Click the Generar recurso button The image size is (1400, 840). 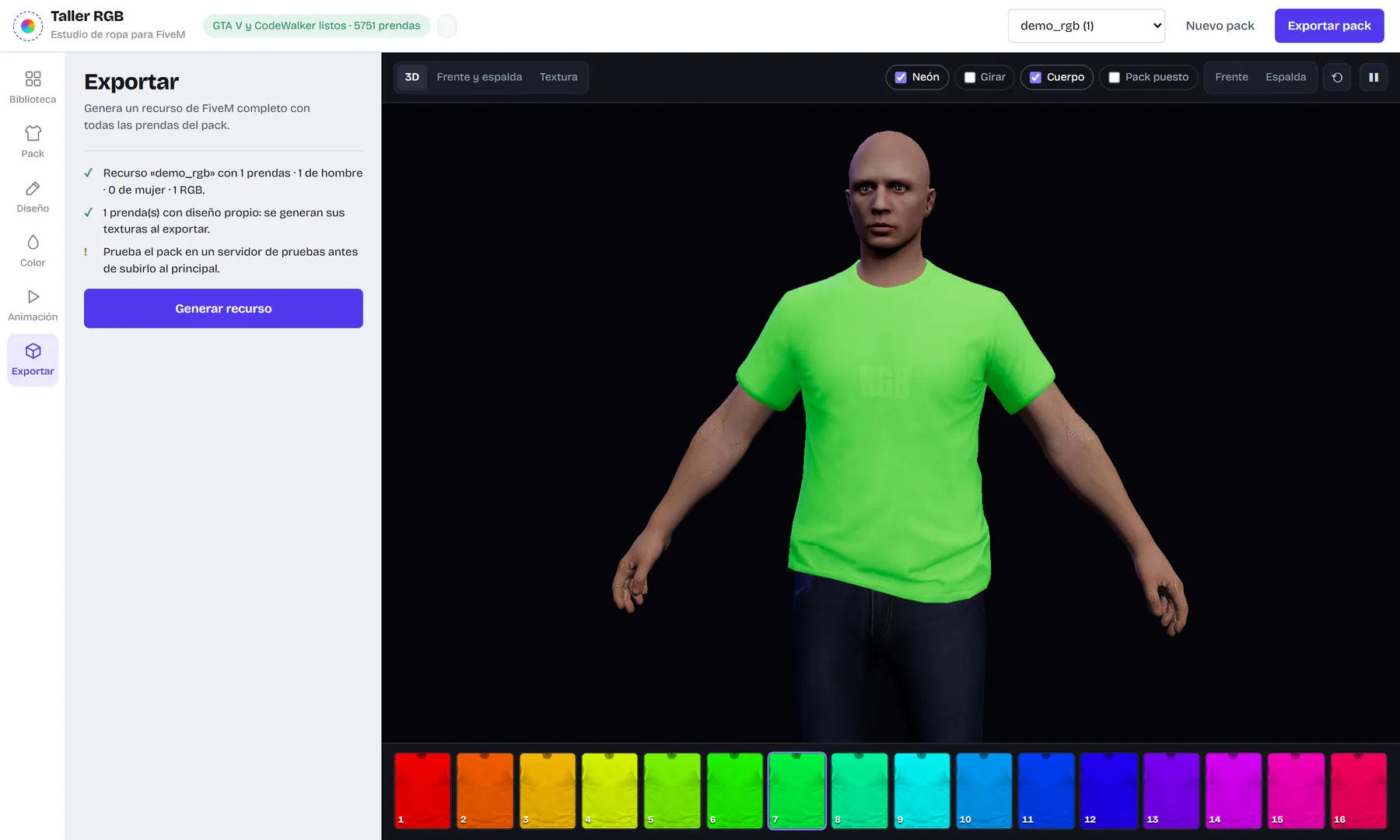pyautogui.click(x=223, y=308)
